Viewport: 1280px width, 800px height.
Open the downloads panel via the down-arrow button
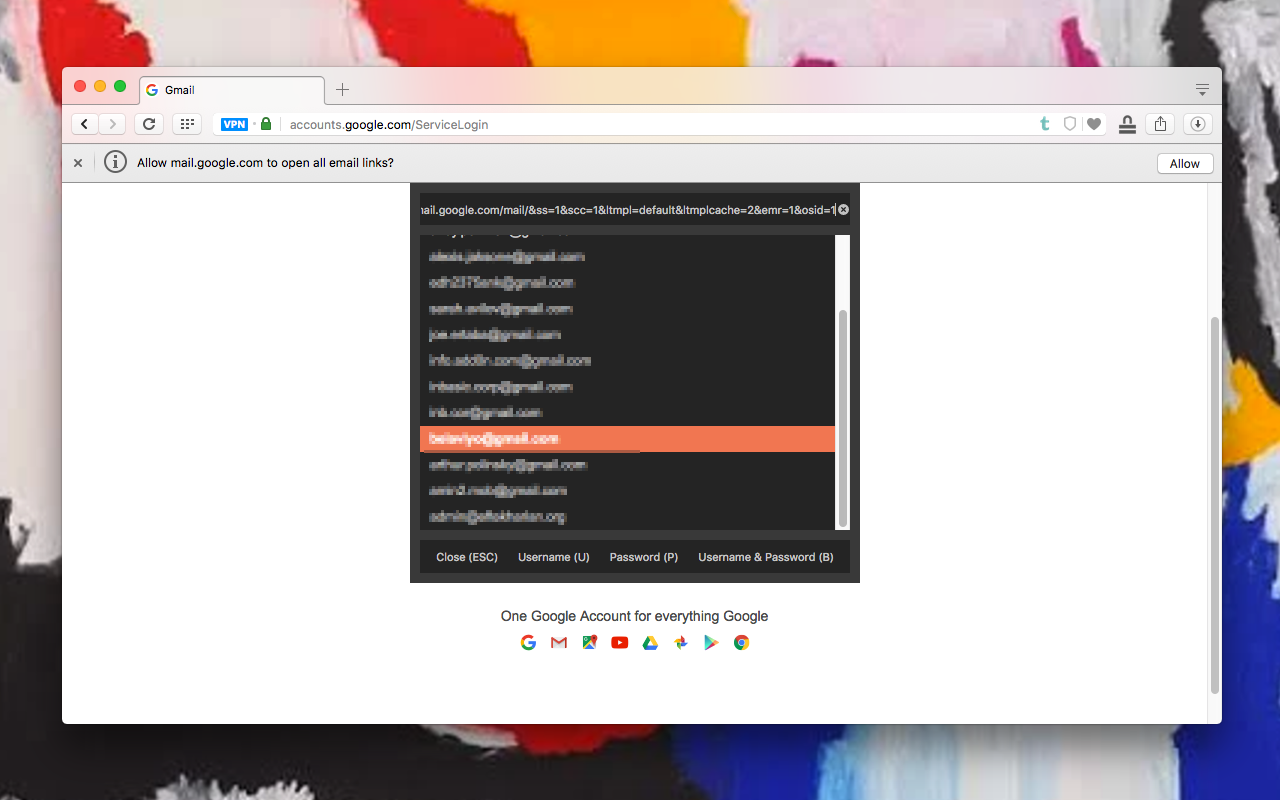click(1198, 123)
